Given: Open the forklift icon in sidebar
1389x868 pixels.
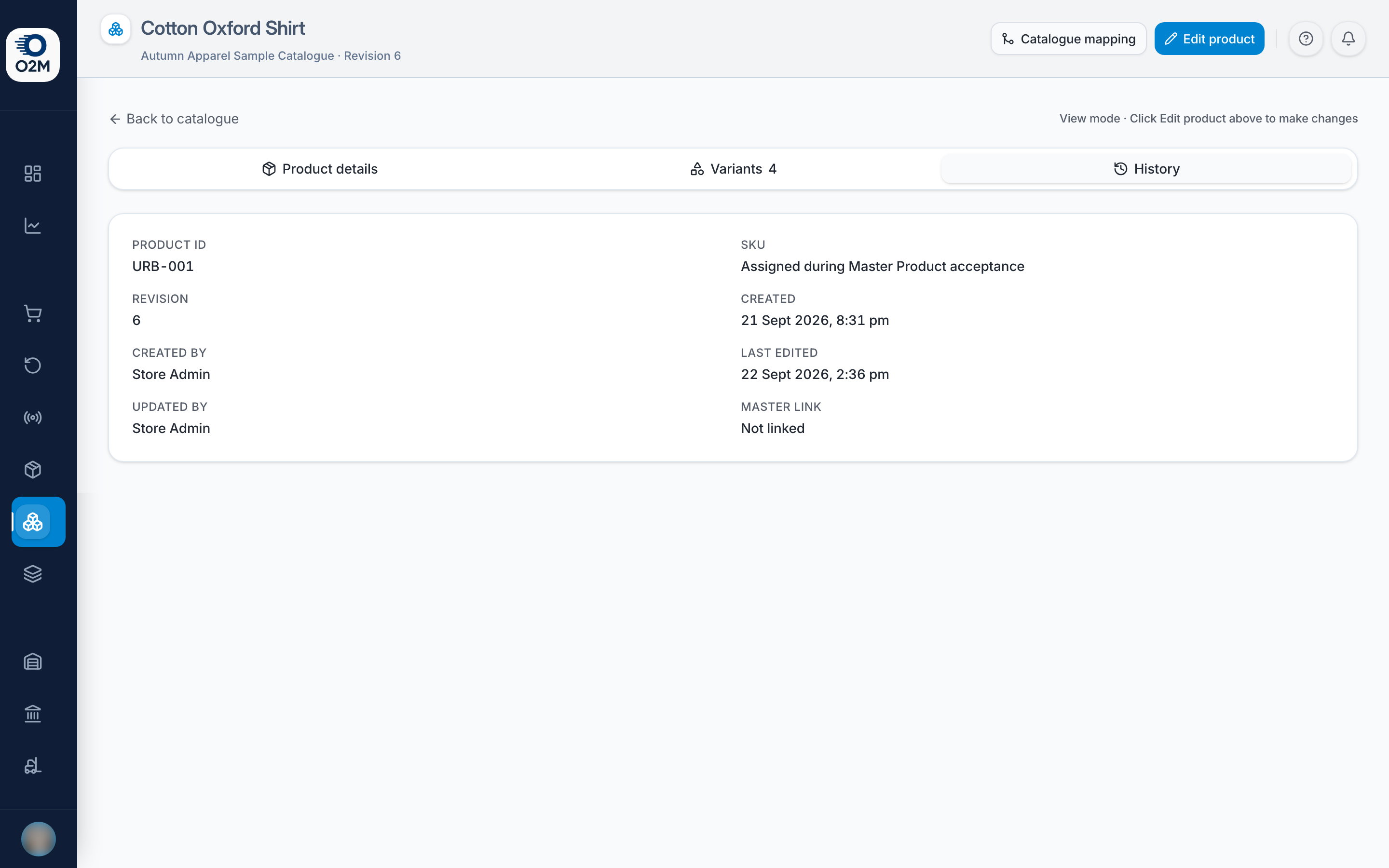Looking at the screenshot, I should click(33, 766).
